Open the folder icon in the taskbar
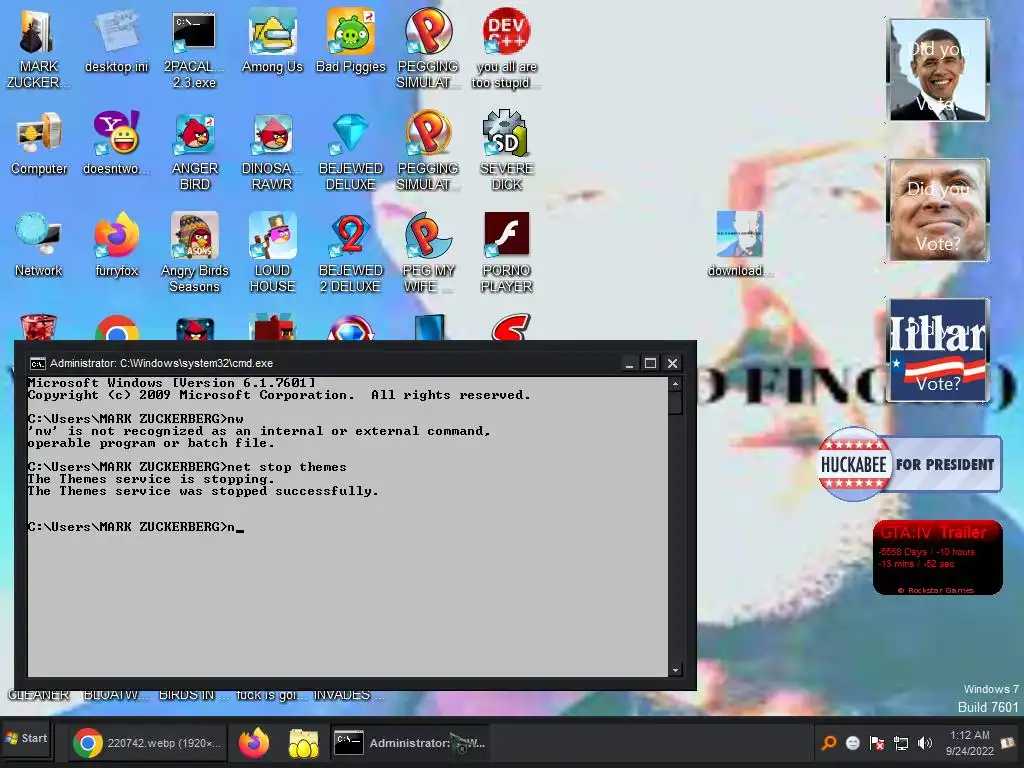 304,743
